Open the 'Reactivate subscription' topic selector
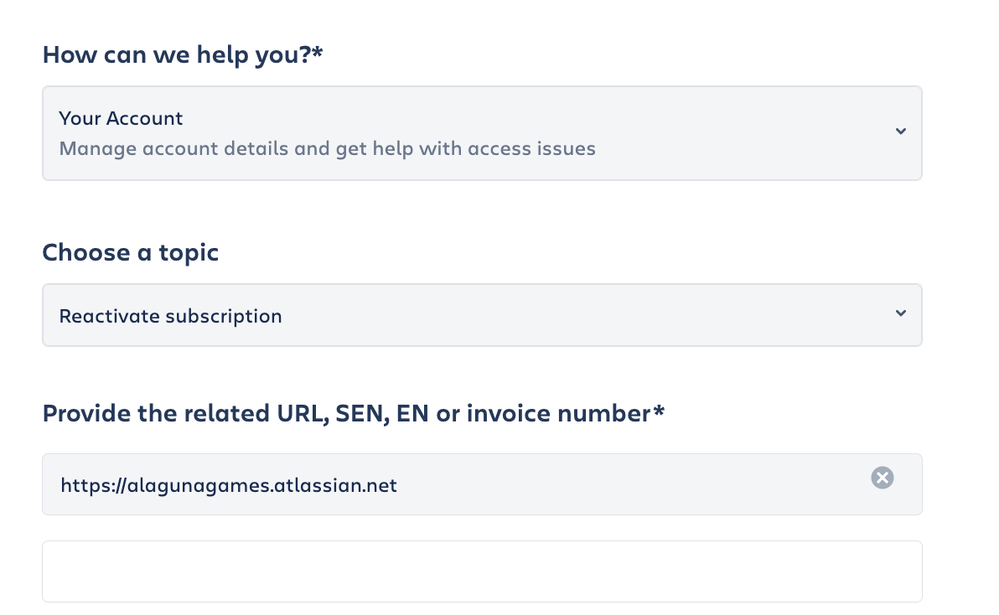This screenshot has width=999, height=615. point(480,315)
